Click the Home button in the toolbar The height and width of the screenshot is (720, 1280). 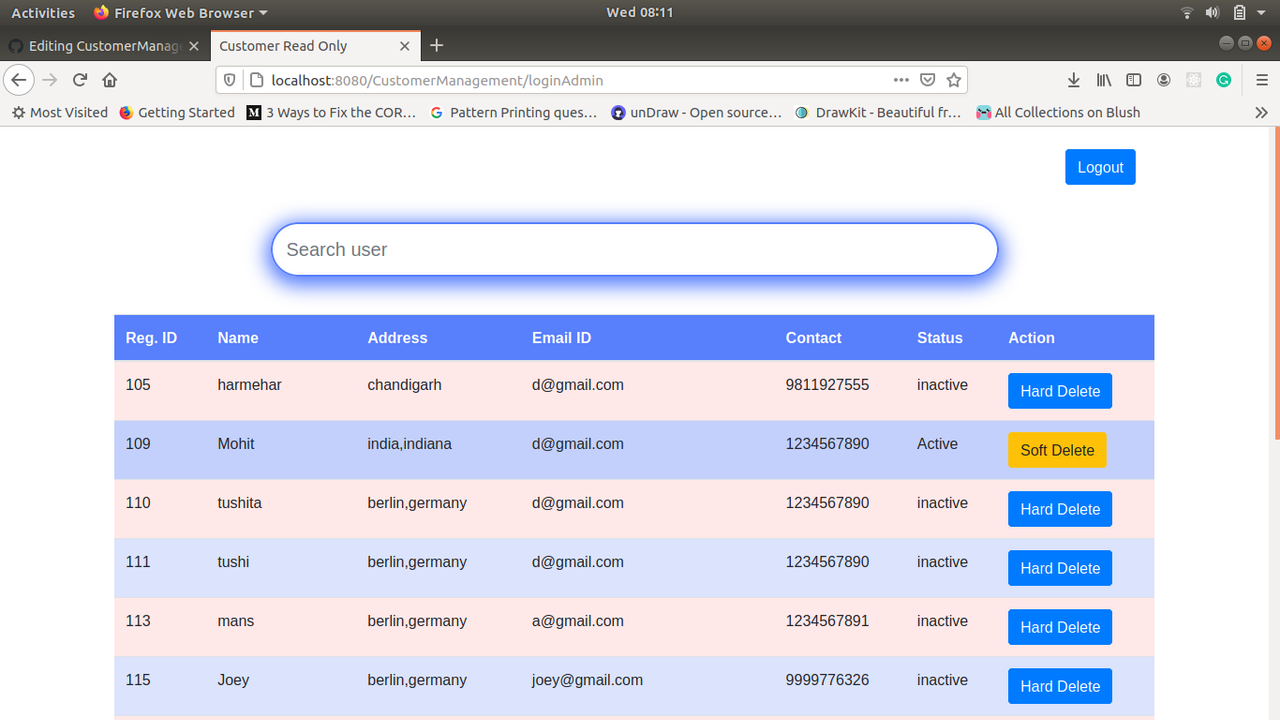click(109, 80)
